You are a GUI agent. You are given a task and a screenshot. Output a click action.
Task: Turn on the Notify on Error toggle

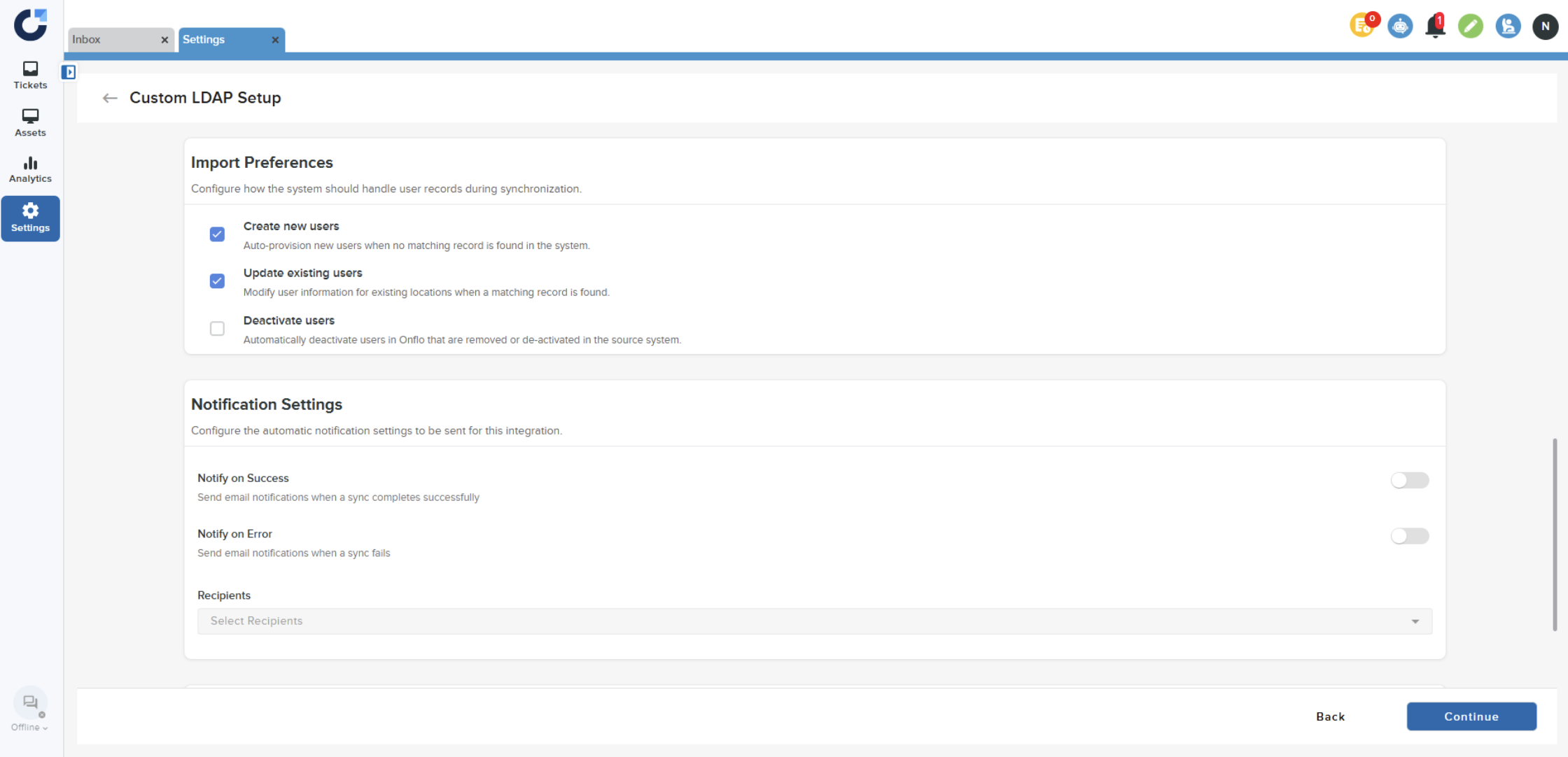click(1409, 536)
